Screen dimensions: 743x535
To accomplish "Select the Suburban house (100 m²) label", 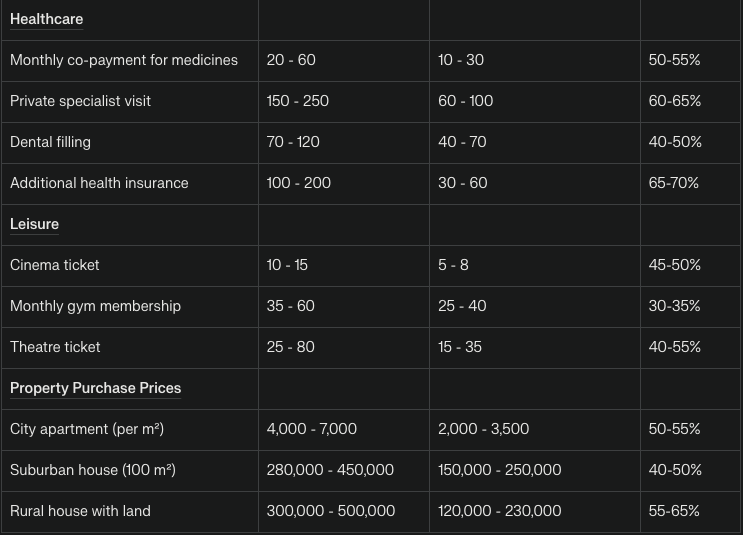I will 93,470.
